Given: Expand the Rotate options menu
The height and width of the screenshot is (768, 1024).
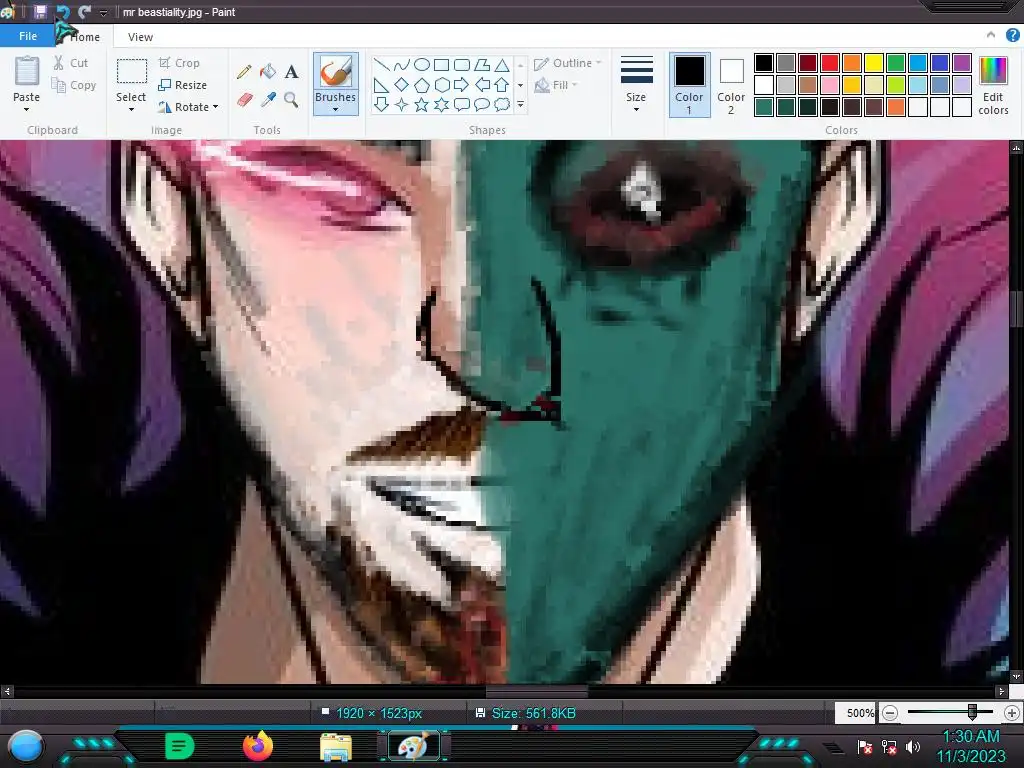Looking at the screenshot, I should [x=216, y=106].
